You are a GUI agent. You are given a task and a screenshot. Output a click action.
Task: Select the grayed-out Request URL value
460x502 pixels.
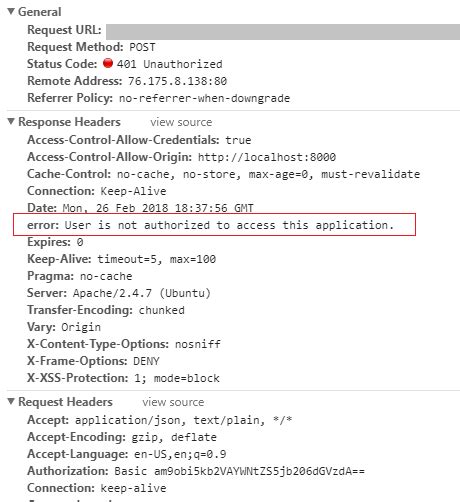point(283,32)
